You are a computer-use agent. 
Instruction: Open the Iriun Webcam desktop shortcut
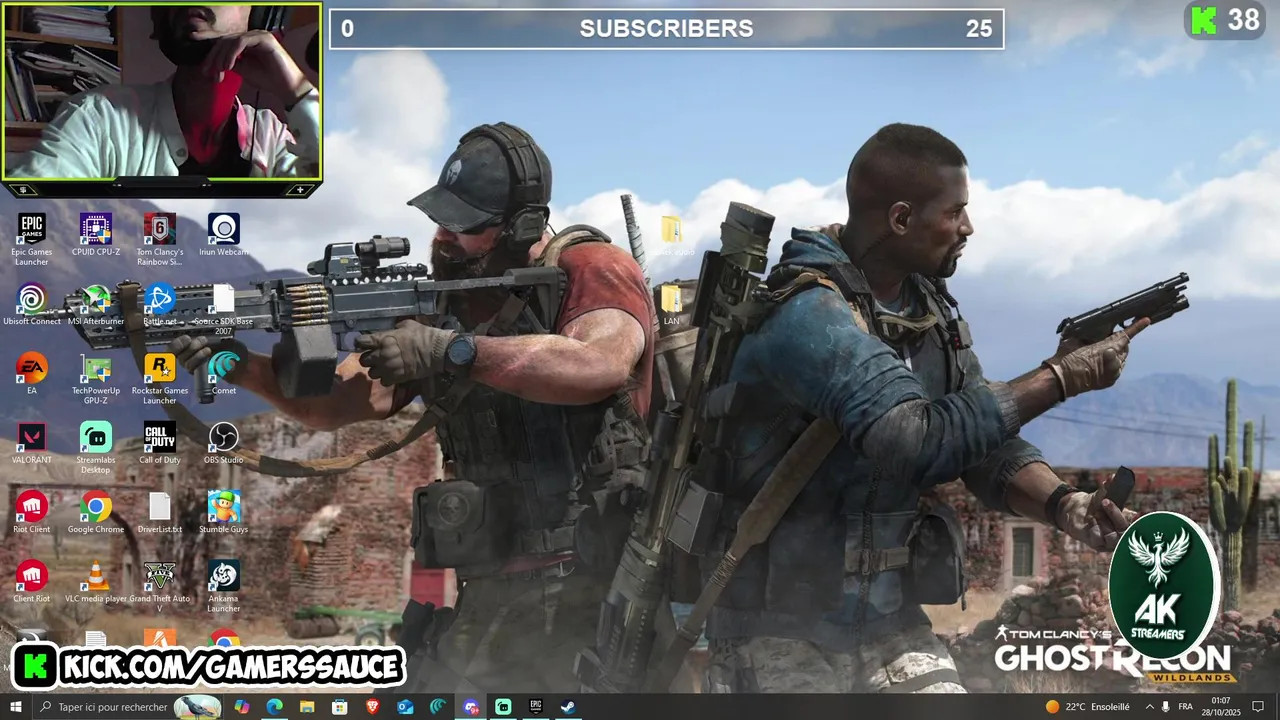pyautogui.click(x=224, y=236)
